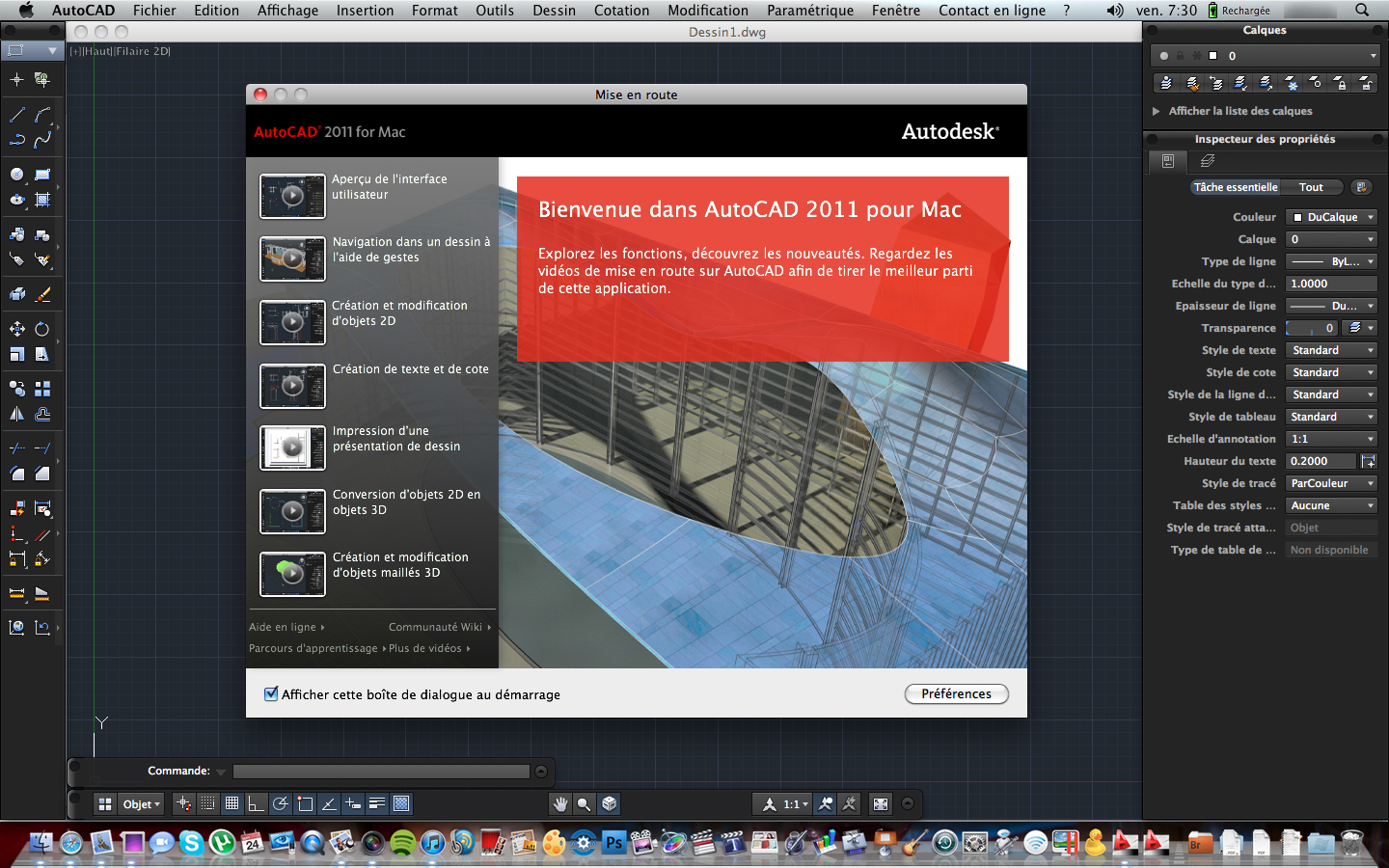
Task: Toggle Snap mode in the status bar
Action: click(208, 803)
